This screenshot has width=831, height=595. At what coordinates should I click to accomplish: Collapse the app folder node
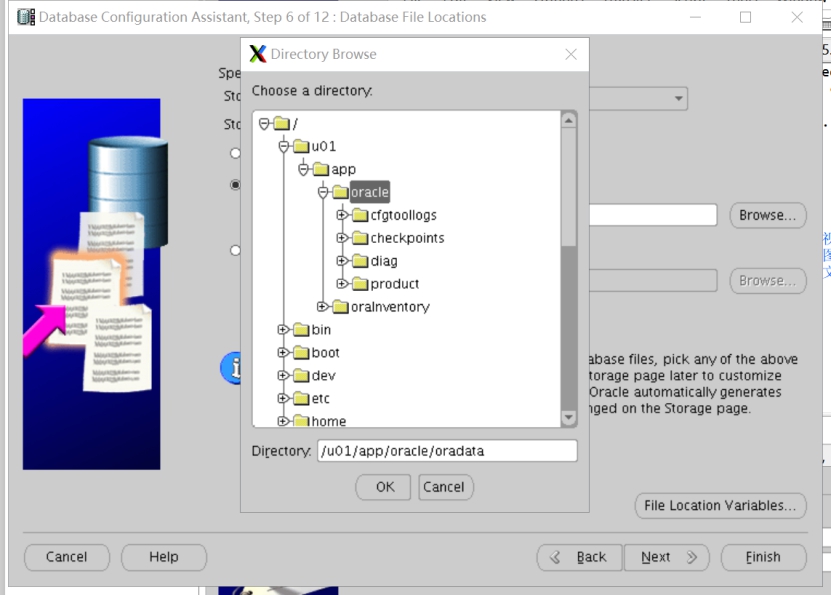[x=303, y=170]
